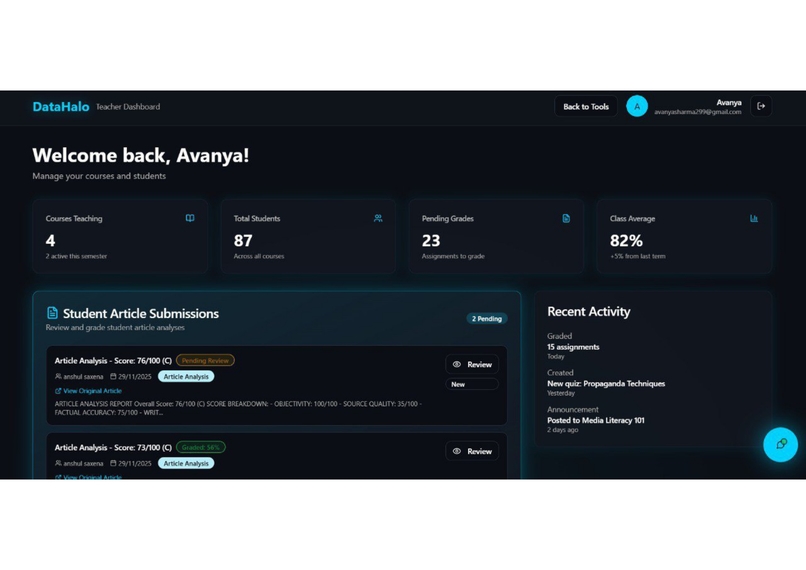Screen dimensions: 806x570
Task: Click Review for the 76/100 article analysis
Action: (x=471, y=364)
